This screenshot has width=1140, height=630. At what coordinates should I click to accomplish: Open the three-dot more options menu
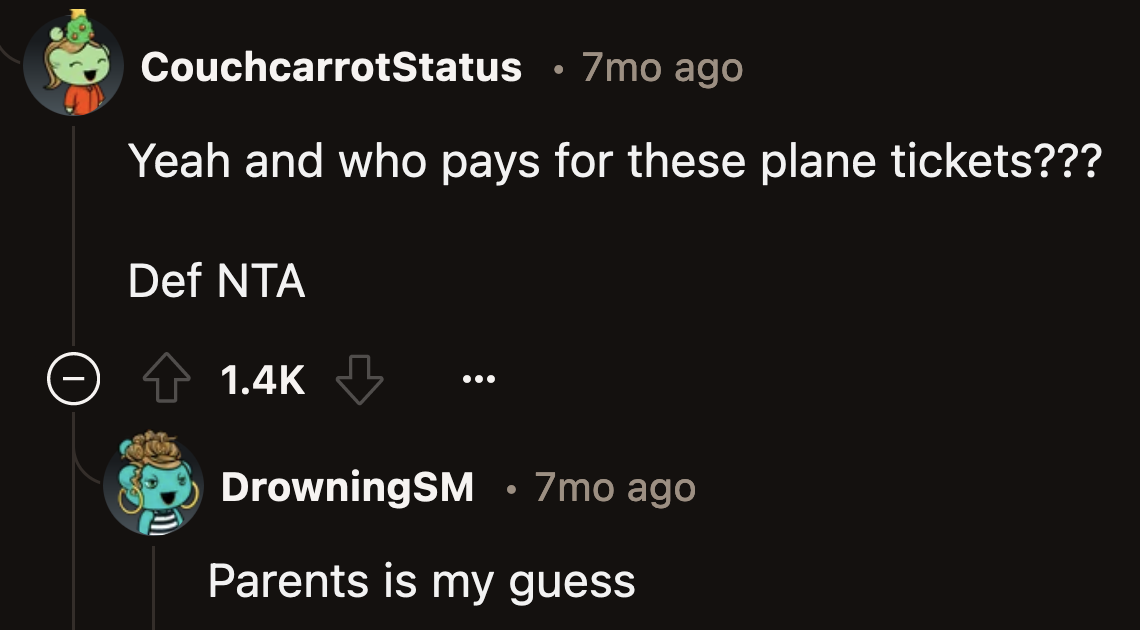pyautogui.click(x=478, y=380)
